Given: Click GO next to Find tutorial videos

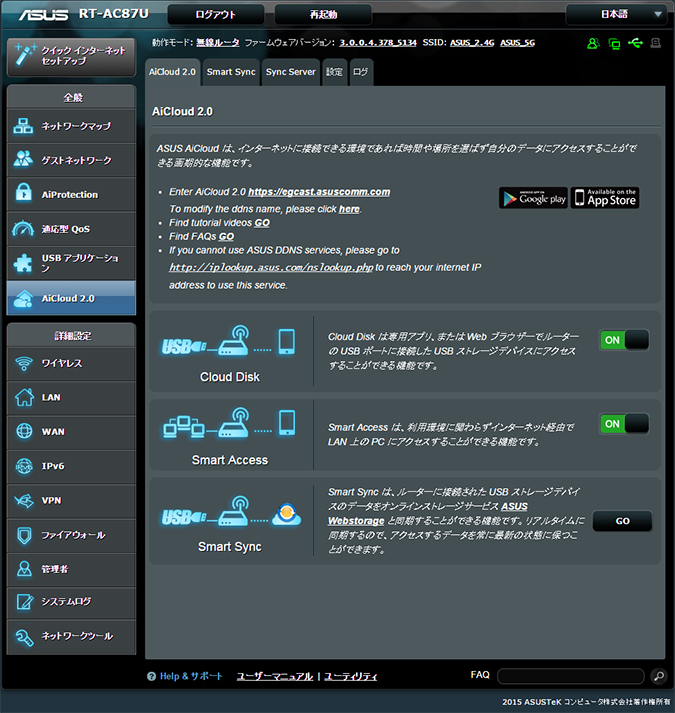Looking at the screenshot, I should [x=262, y=223].
